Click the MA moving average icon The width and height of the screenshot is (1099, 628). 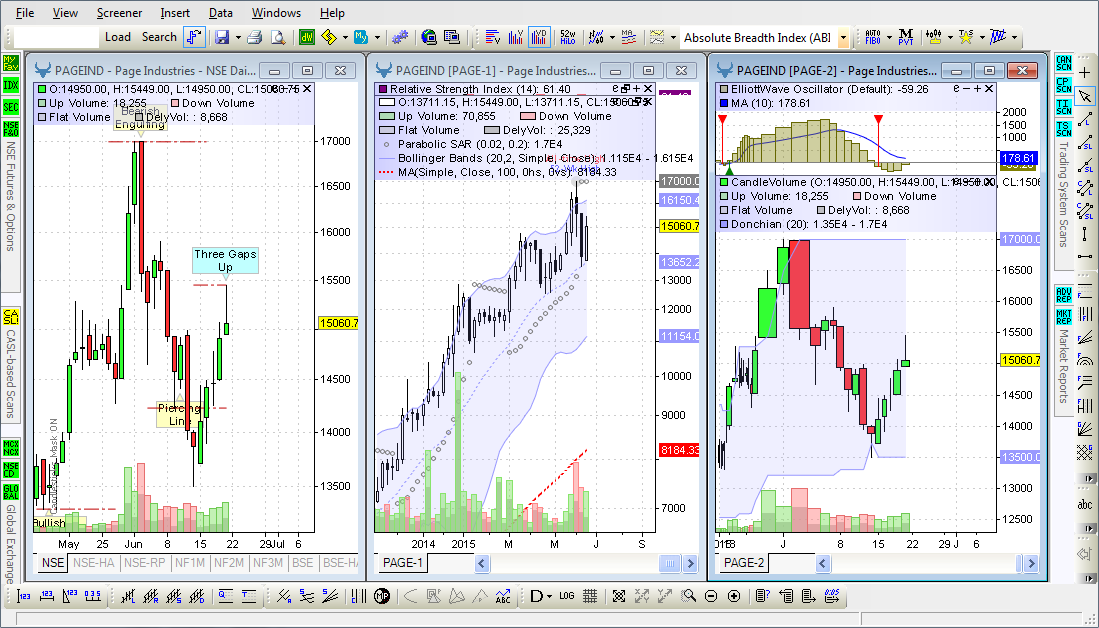coord(628,37)
